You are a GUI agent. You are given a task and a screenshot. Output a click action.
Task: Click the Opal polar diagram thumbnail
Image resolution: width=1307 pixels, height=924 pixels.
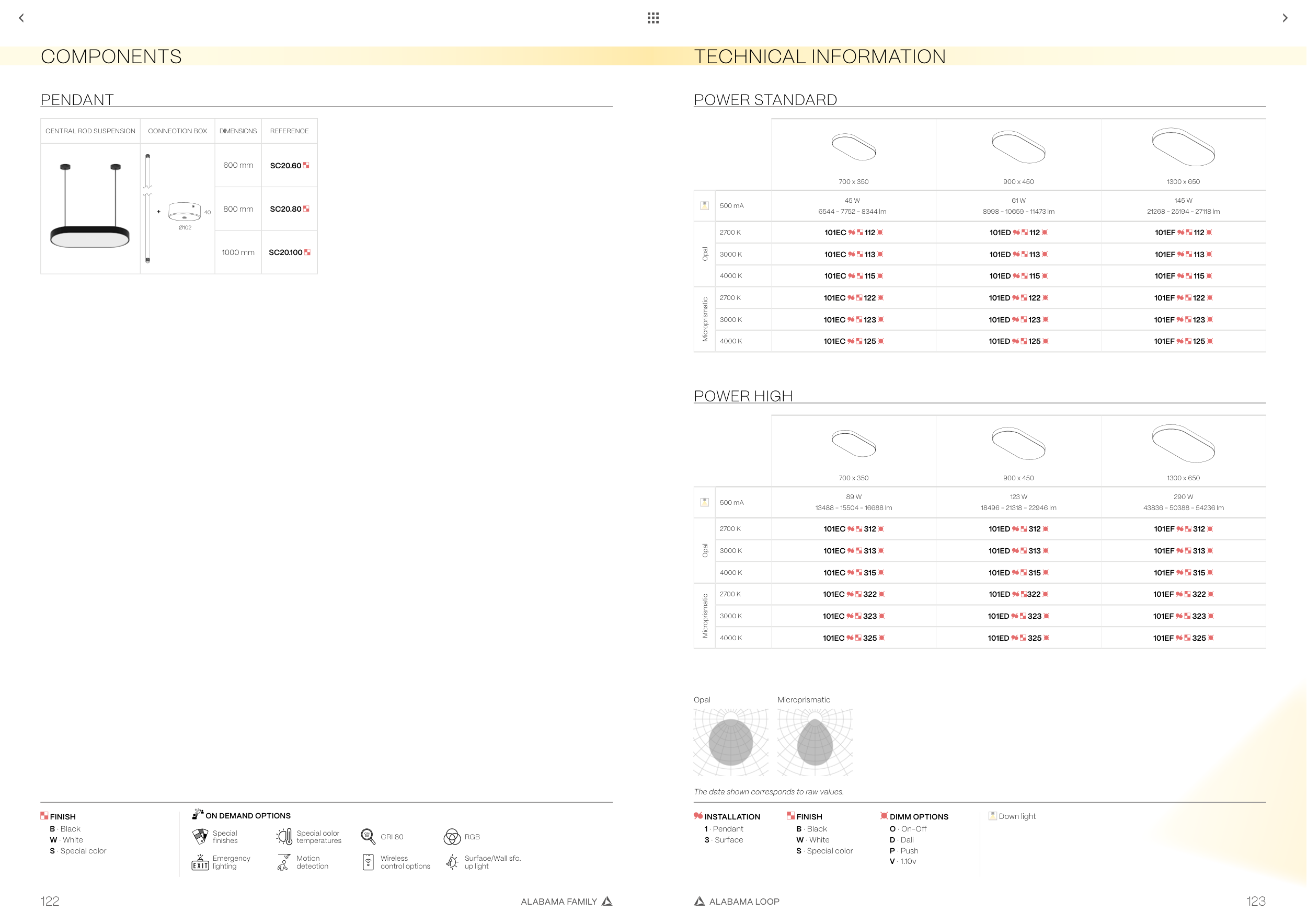click(731, 742)
